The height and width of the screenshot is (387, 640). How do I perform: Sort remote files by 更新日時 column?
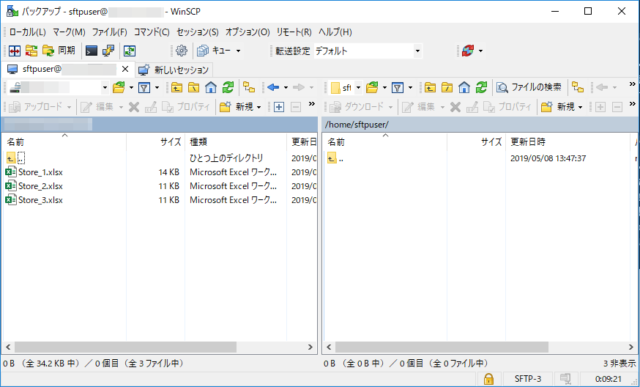[568, 142]
